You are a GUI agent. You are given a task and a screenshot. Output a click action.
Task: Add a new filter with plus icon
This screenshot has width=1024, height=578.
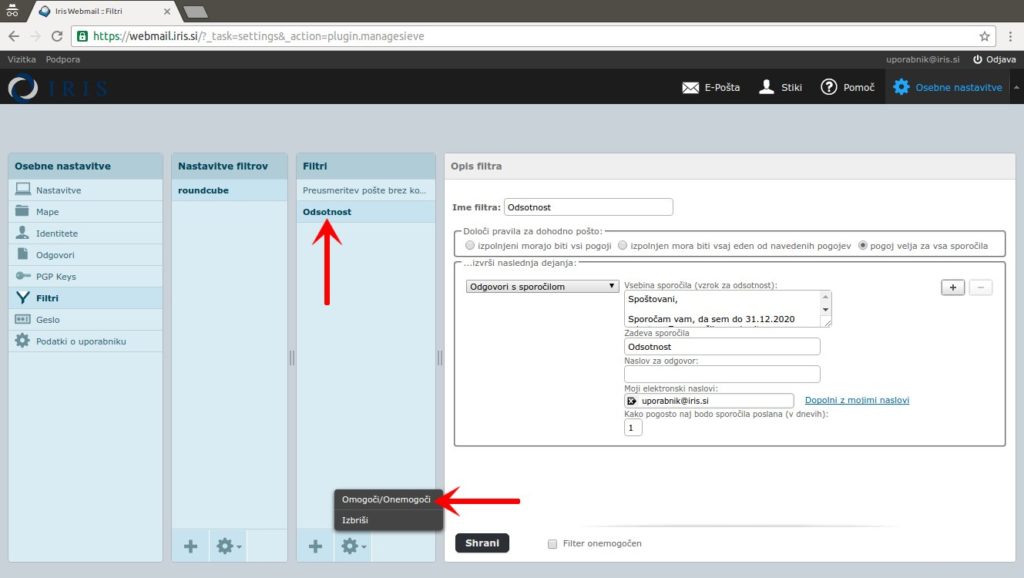coord(315,546)
